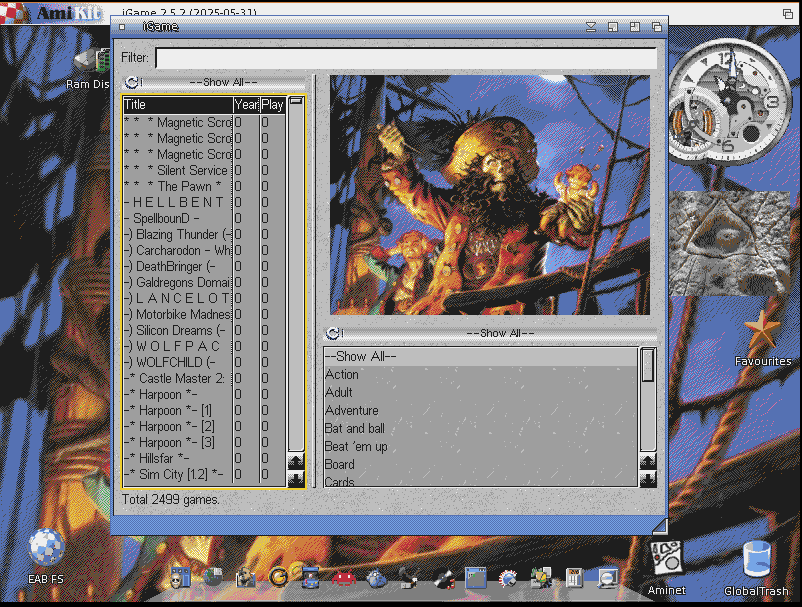Screen dimensions: 802x607
Task: Select the Galdregons Domain game row
Action: (205, 282)
